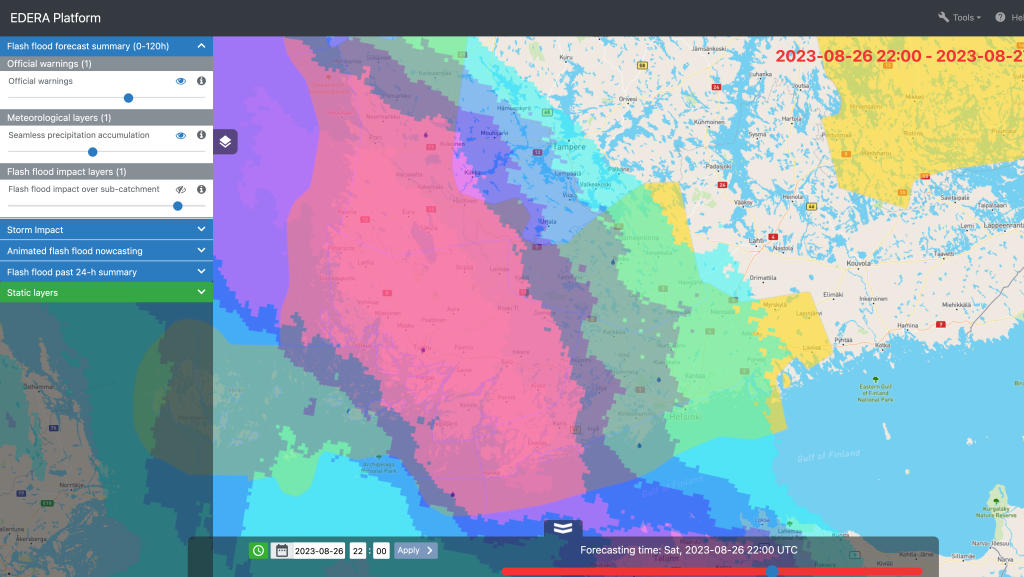The width and height of the screenshot is (1024, 577).
Task: Collapse the bottom time panel with double chevron
Action: click(563, 528)
